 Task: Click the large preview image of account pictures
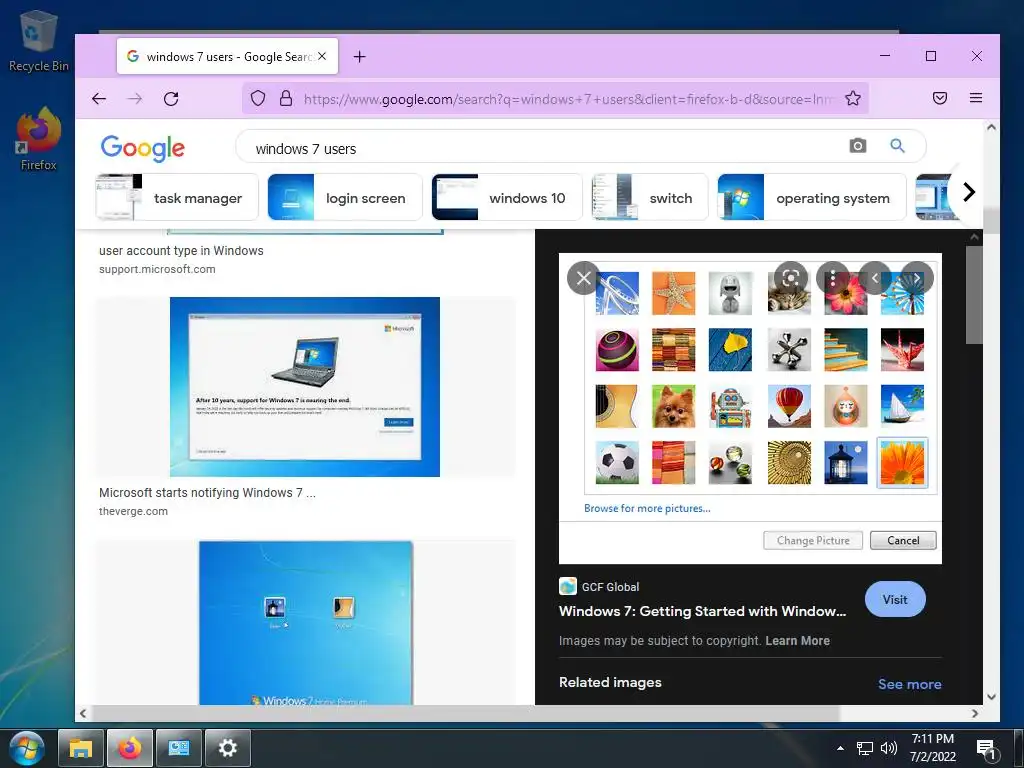pyautogui.click(x=750, y=408)
